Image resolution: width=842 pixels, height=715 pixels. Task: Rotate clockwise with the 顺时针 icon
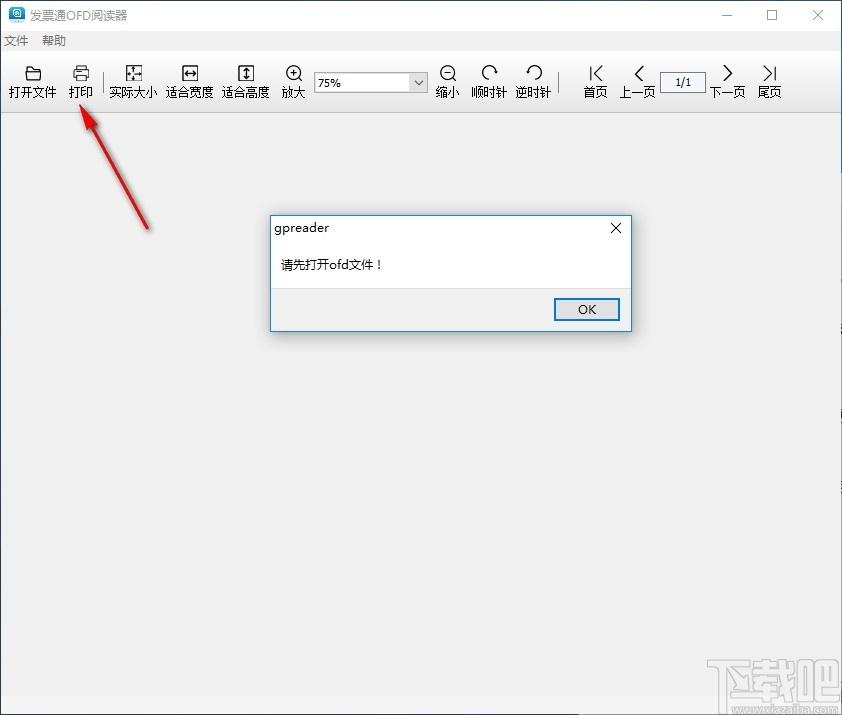pyautogui.click(x=489, y=73)
